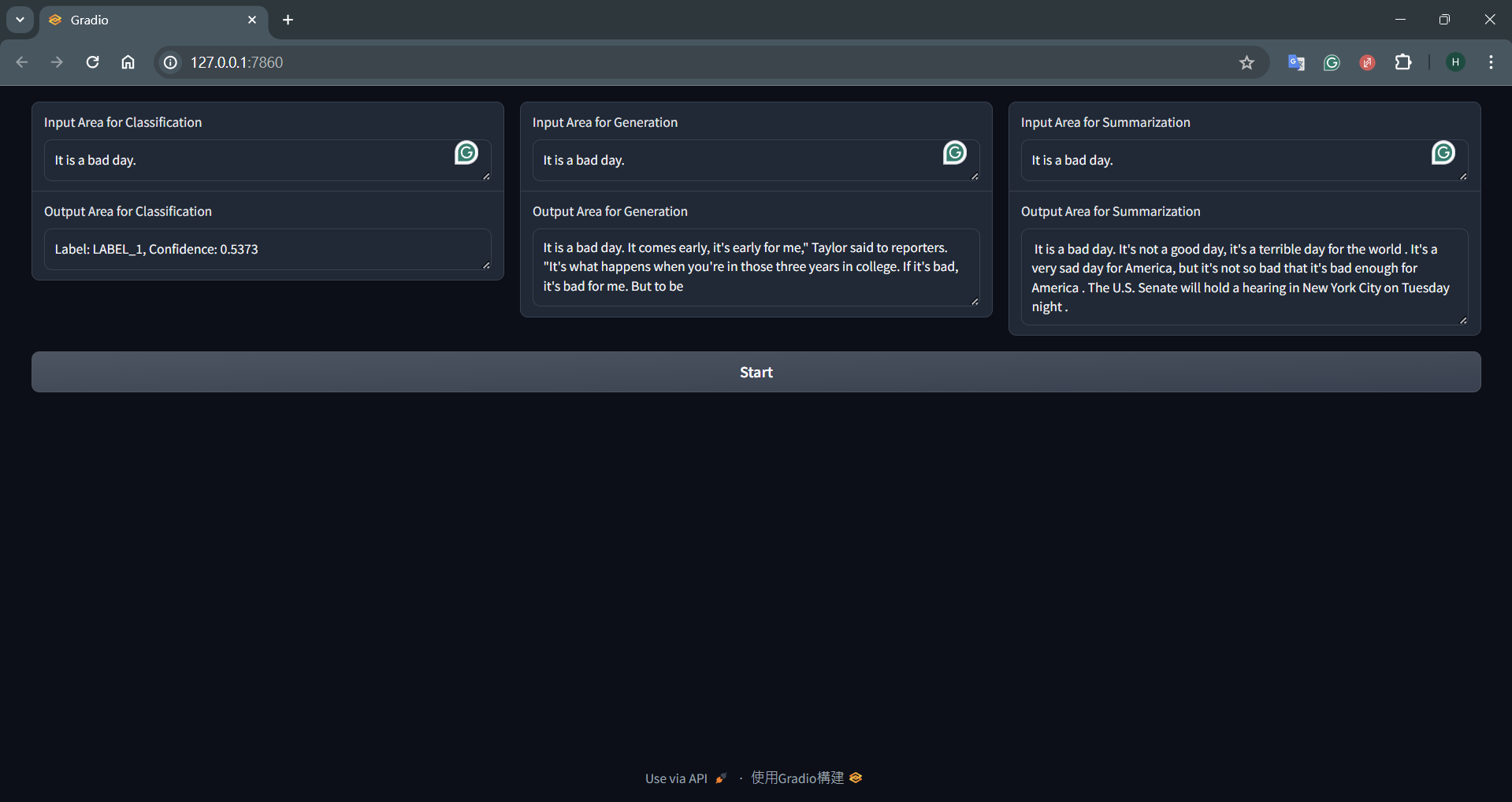Click the Input Area for Summarization textbox

[1245, 161]
